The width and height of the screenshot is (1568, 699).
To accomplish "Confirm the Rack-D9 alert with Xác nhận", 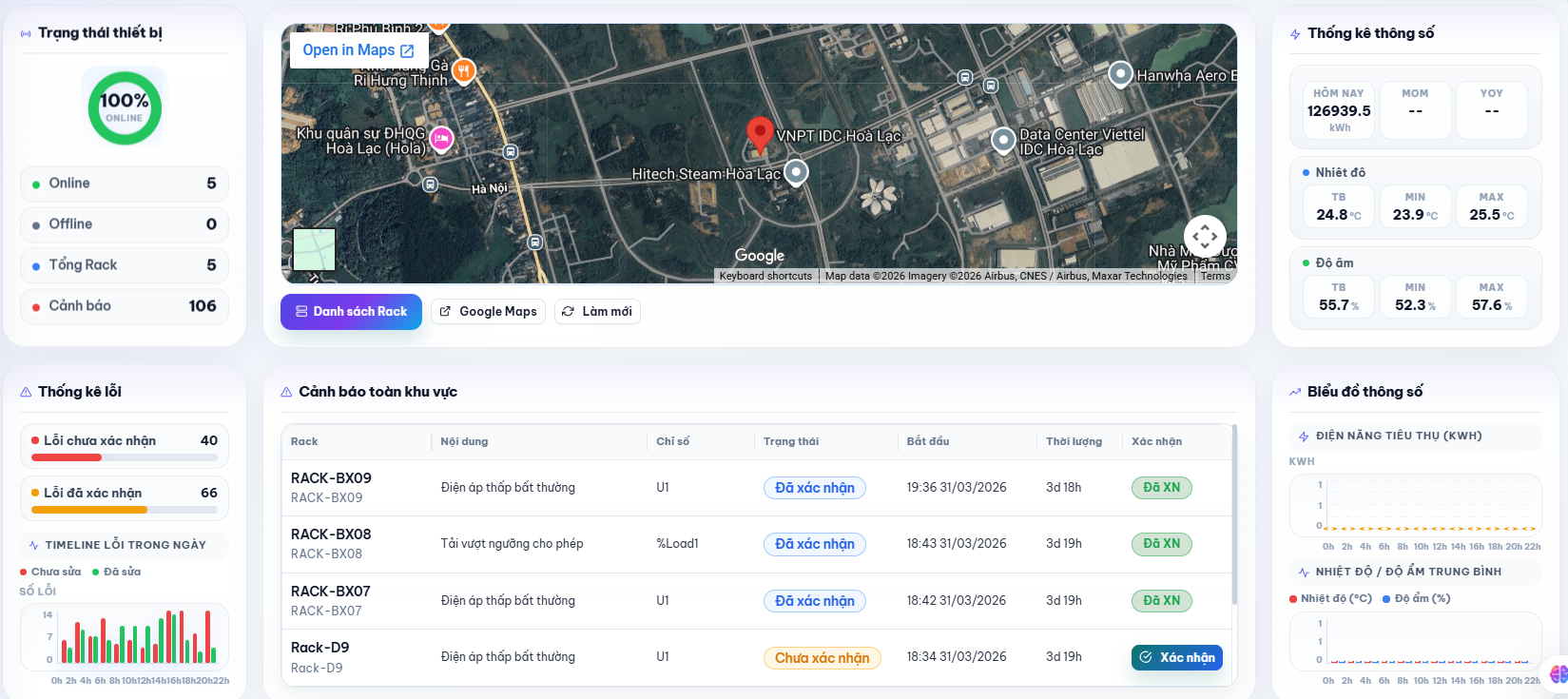I will (1176, 657).
